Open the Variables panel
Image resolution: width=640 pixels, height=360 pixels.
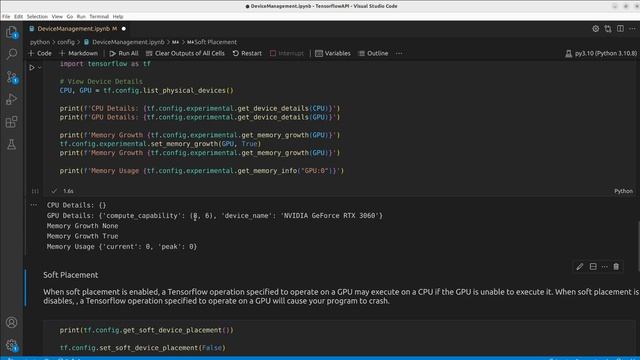tap(333, 53)
